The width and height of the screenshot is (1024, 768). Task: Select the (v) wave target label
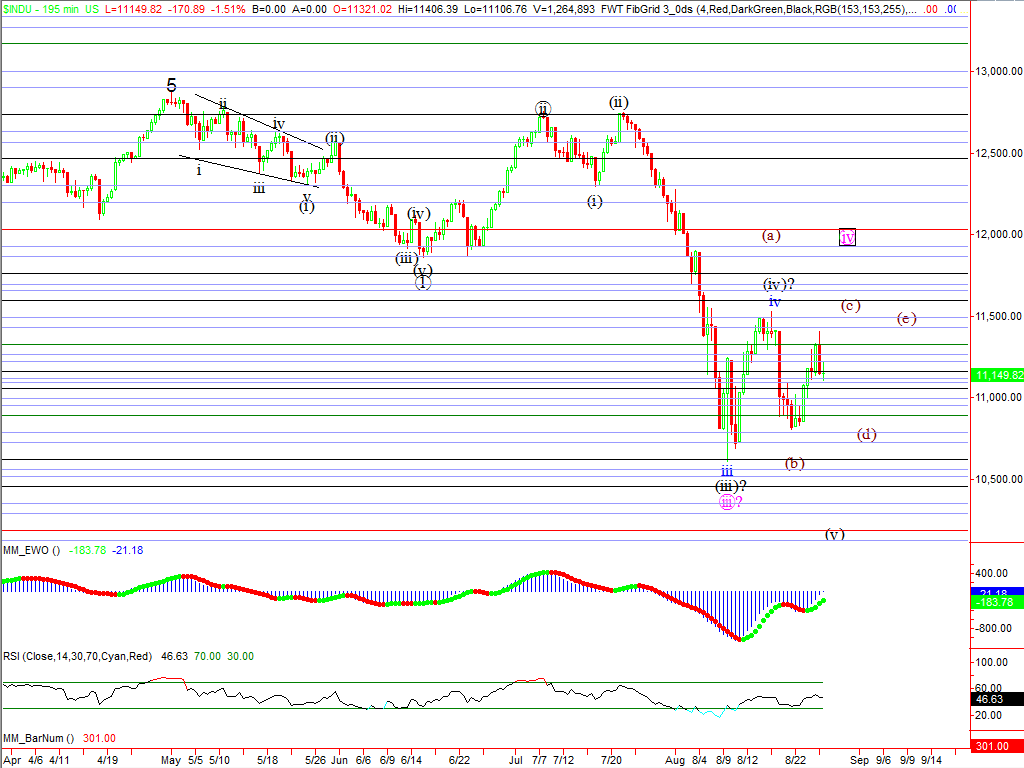click(x=835, y=534)
